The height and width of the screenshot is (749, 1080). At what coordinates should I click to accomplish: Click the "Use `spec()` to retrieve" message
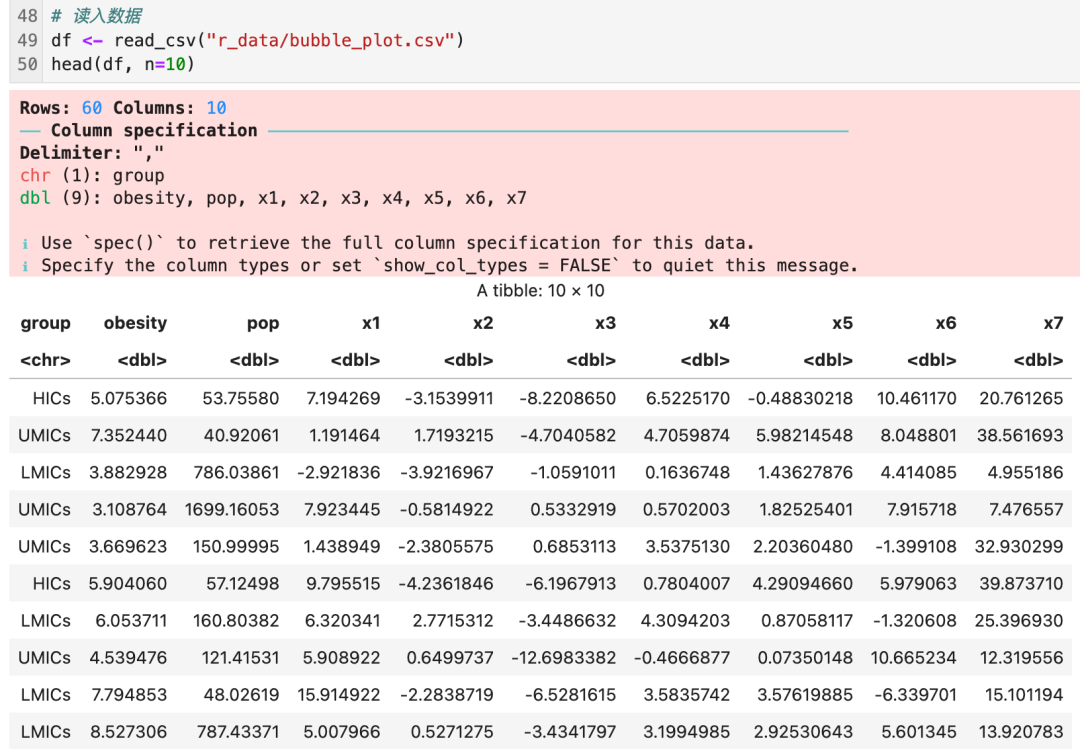[397, 243]
